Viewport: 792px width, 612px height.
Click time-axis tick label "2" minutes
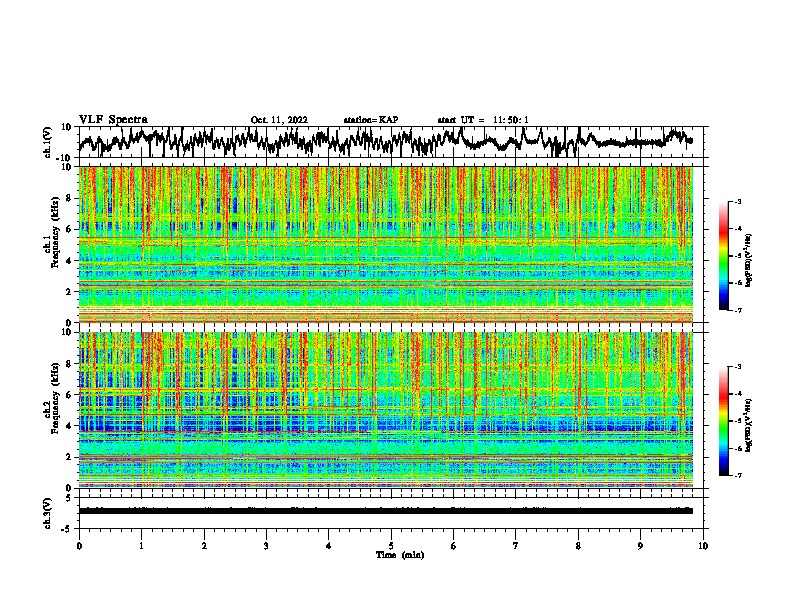pos(204,546)
